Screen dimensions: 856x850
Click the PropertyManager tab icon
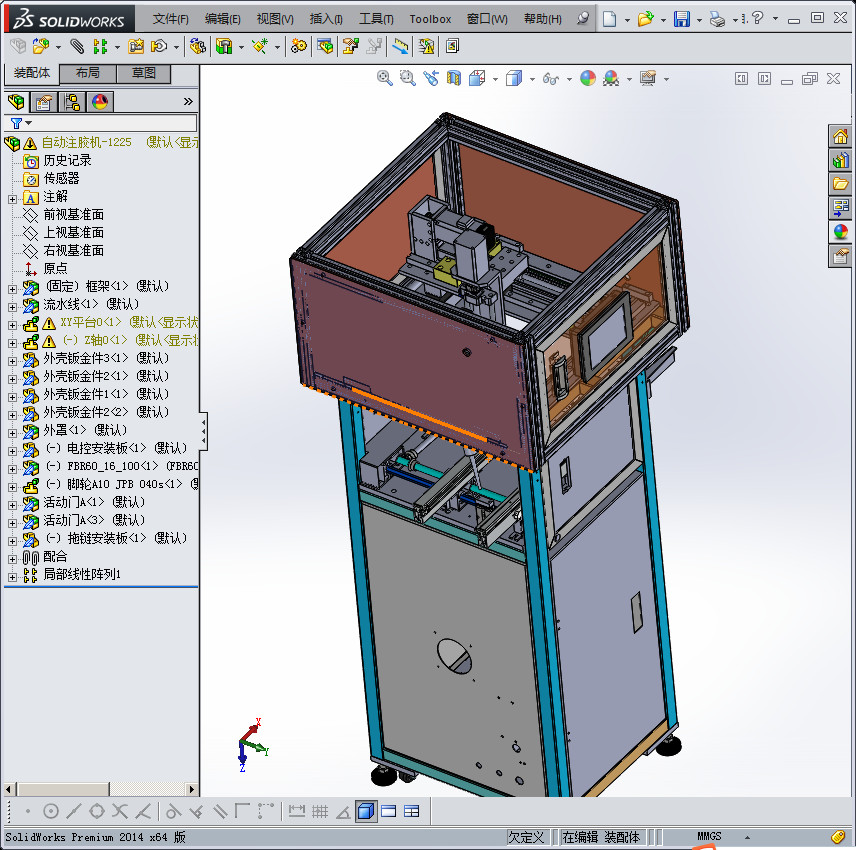pos(43,102)
